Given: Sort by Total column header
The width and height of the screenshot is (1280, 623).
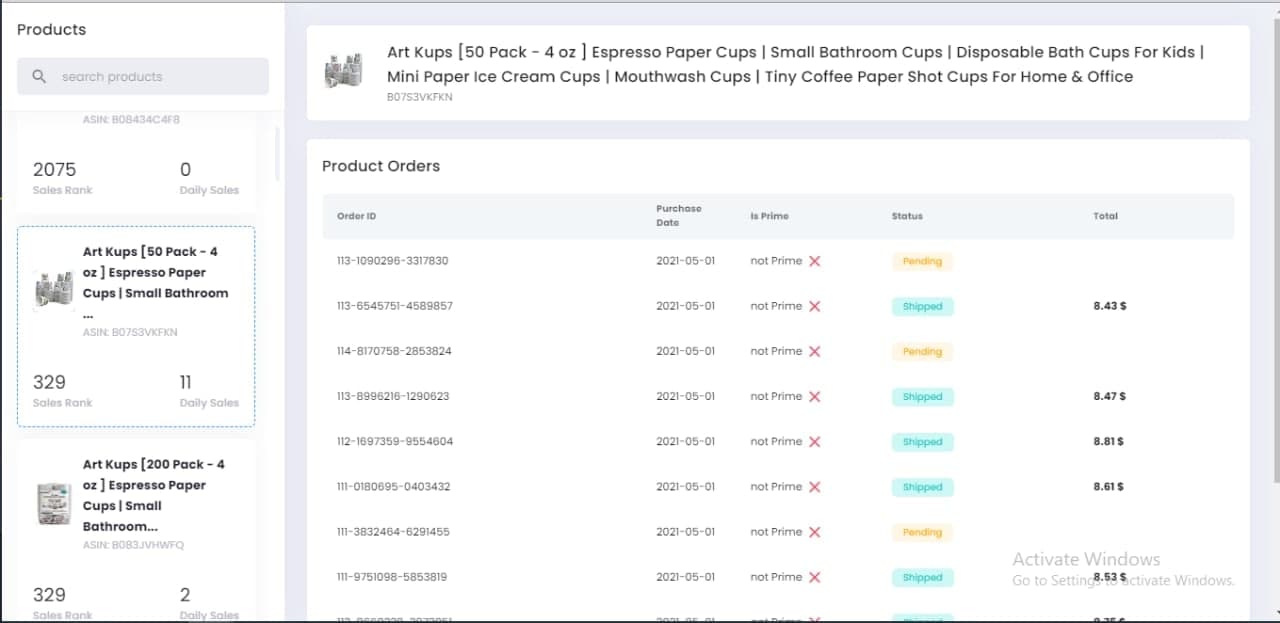Looking at the screenshot, I should 1105,216.
